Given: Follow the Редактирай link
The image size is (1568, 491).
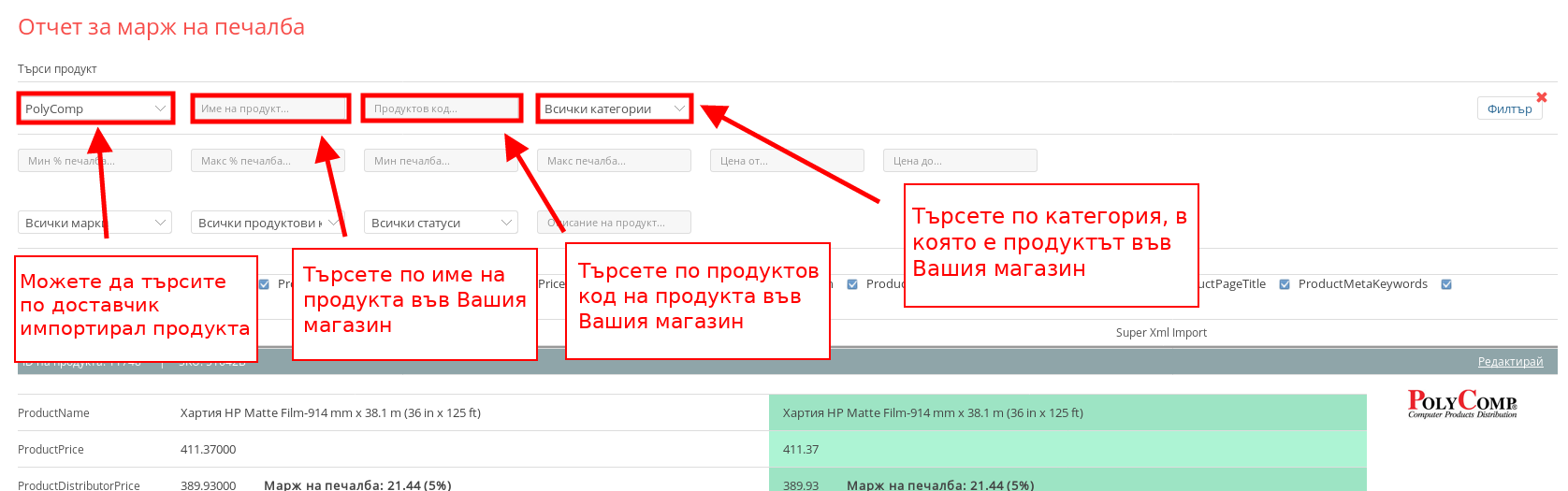Looking at the screenshot, I should (1510, 362).
